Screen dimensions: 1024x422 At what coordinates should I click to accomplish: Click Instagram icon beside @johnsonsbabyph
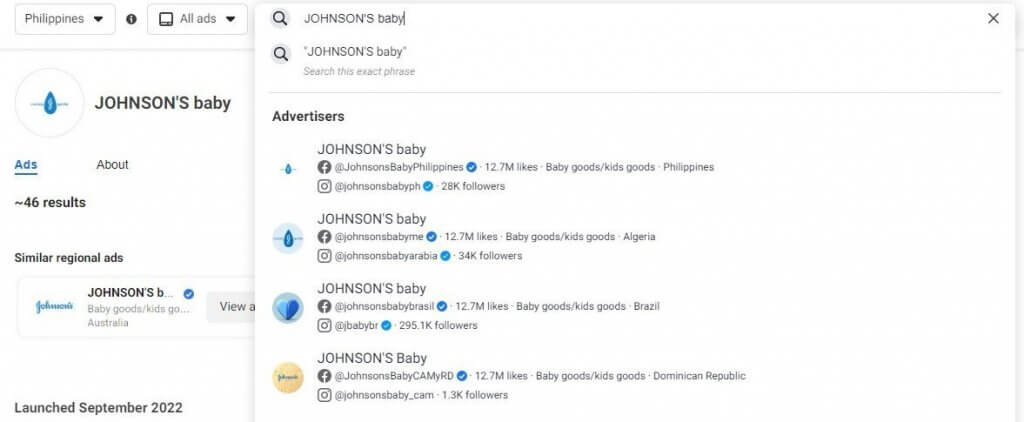[x=325, y=186]
